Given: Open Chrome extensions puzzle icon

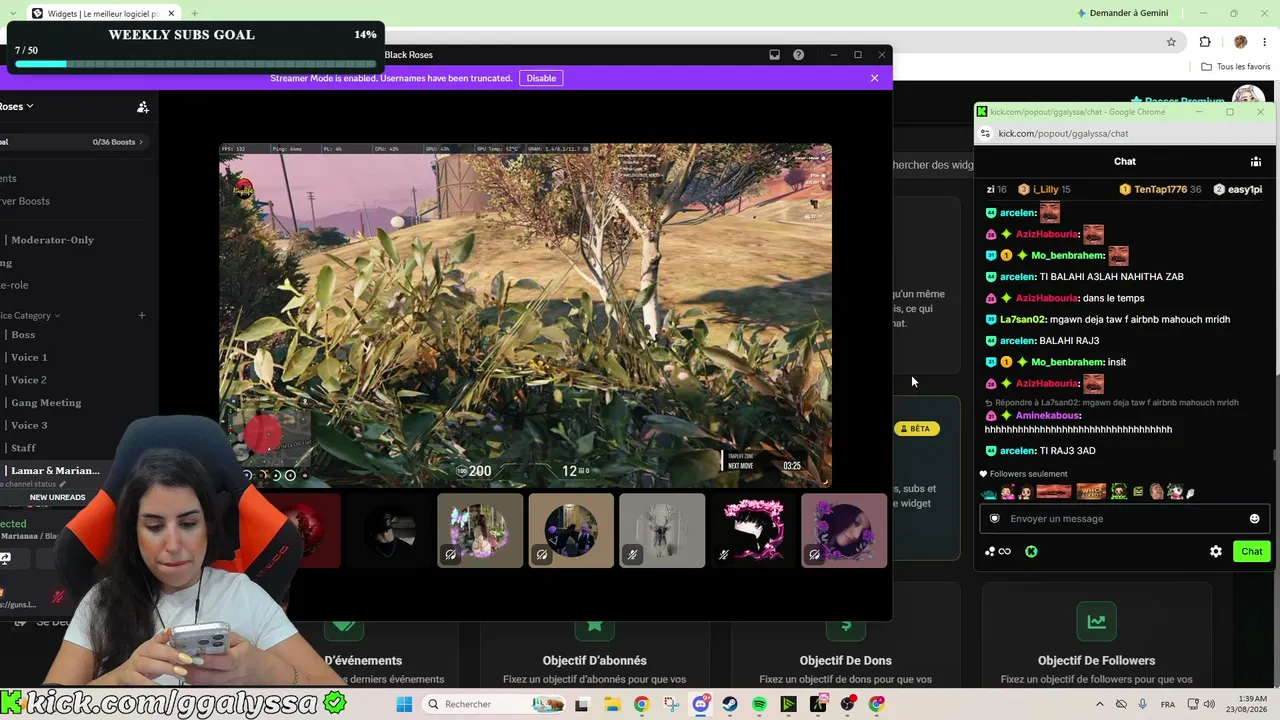Looking at the screenshot, I should tap(1205, 42).
